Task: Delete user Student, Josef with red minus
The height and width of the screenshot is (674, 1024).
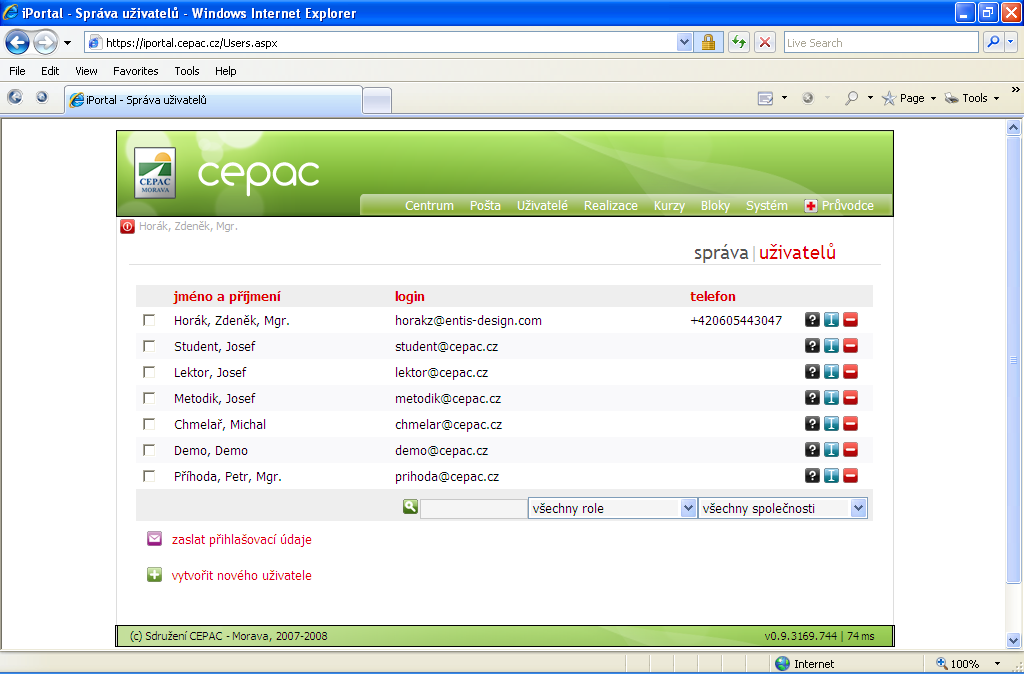Action: pos(850,346)
